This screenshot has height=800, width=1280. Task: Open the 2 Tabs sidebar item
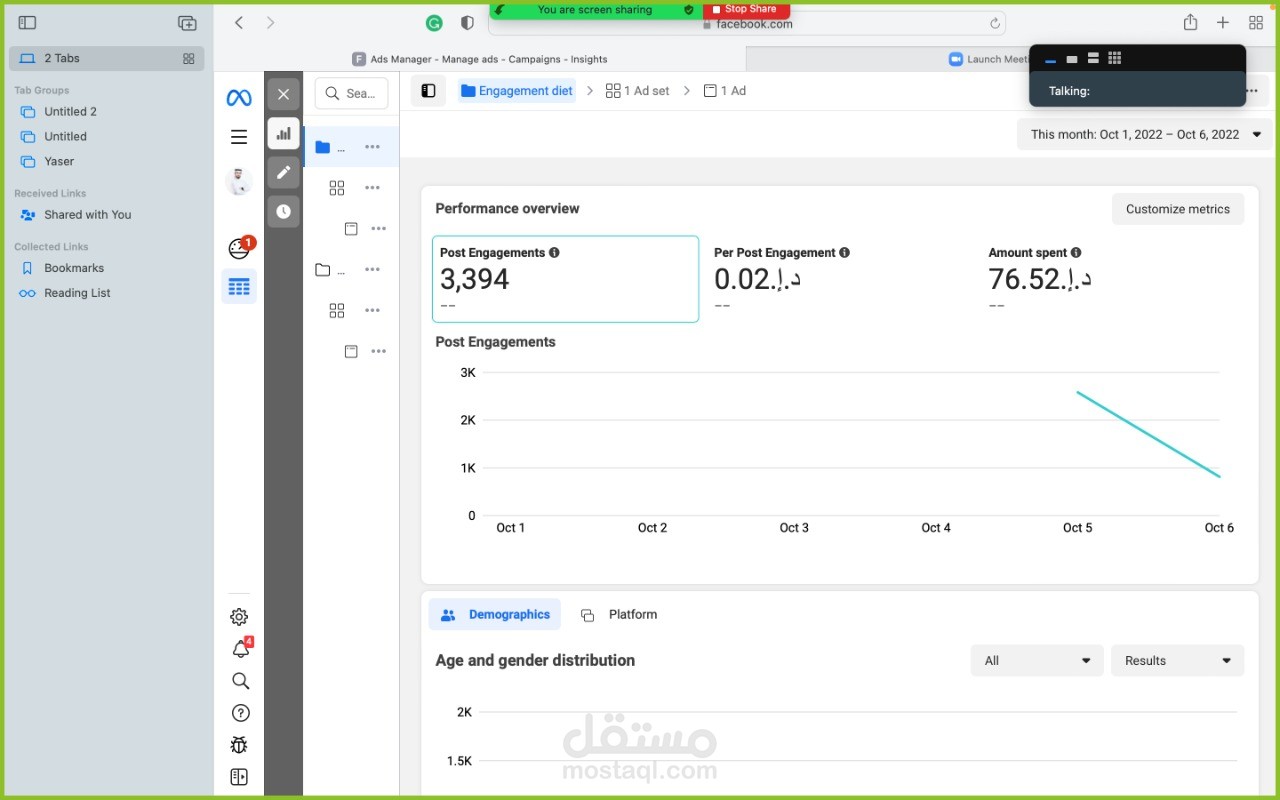[106, 58]
